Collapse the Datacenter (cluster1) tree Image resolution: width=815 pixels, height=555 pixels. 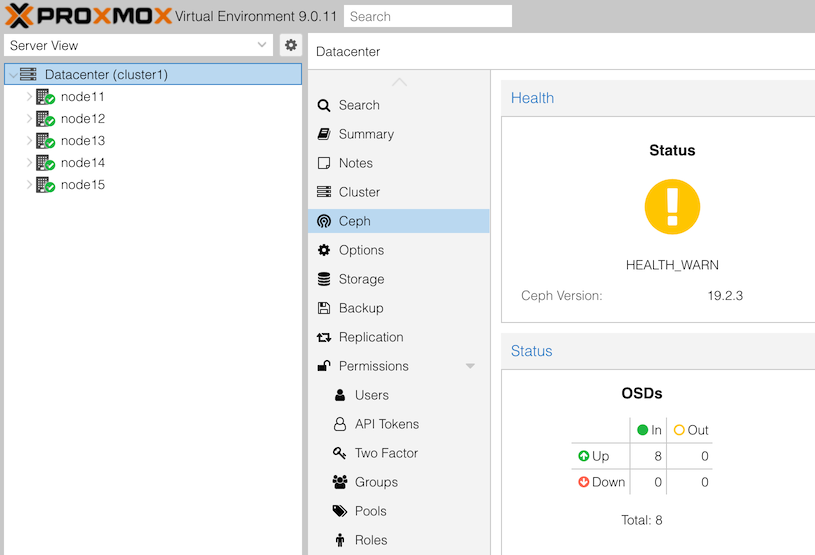pyautogui.click(x=13, y=75)
